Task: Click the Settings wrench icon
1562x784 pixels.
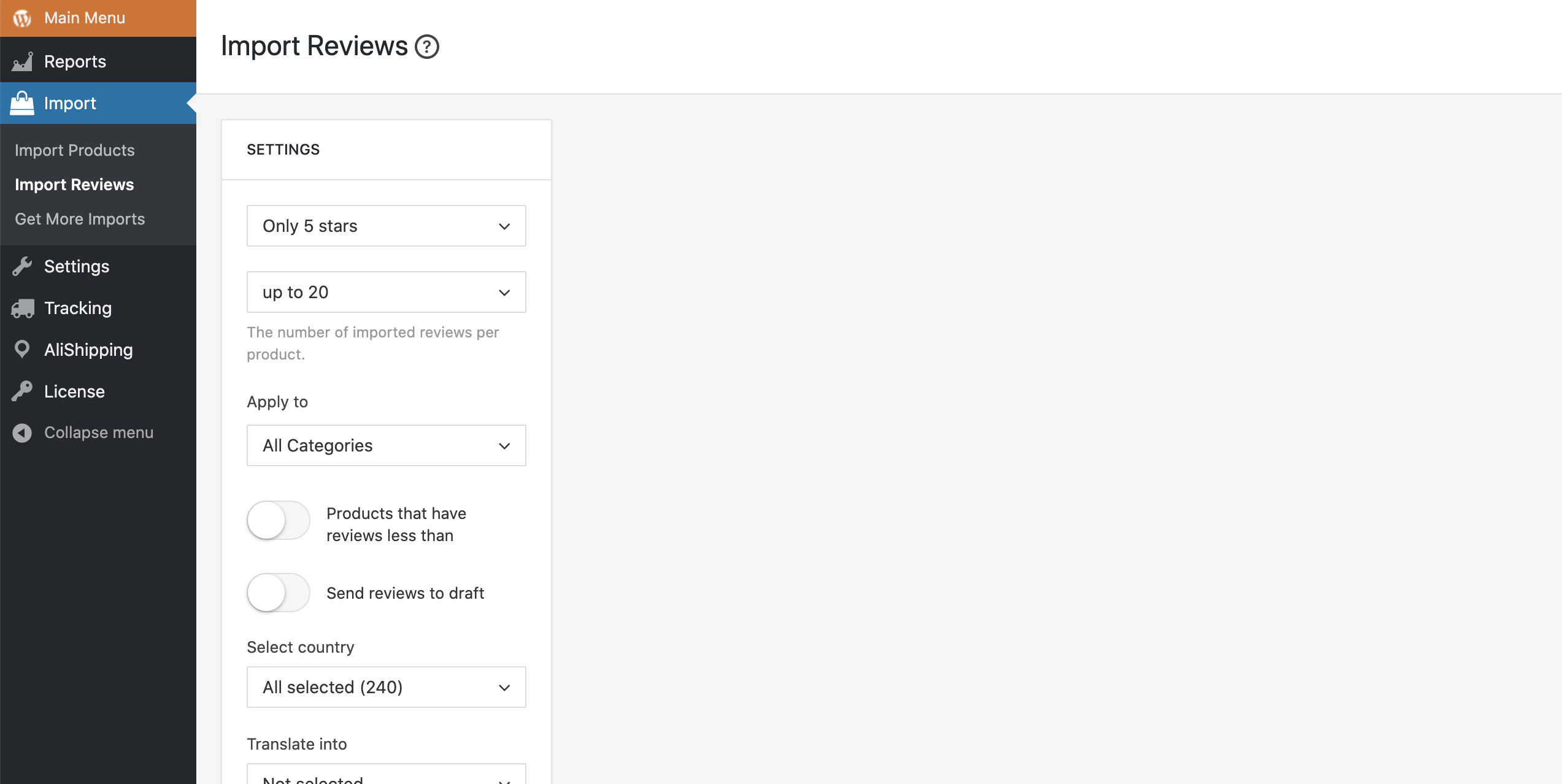Action: tap(22, 266)
